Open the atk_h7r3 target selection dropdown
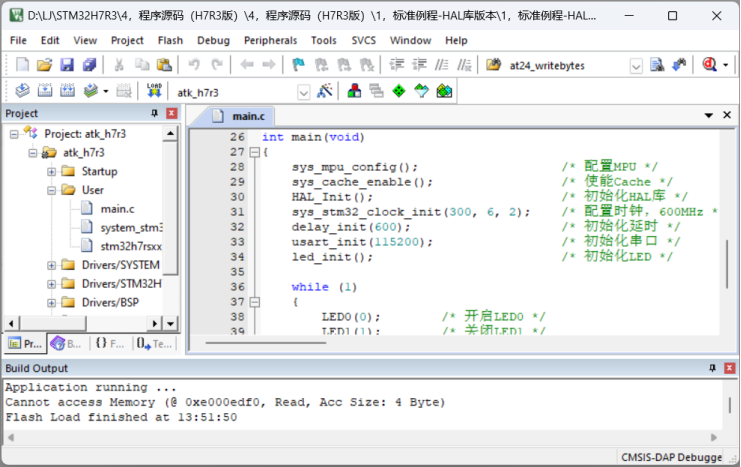Screen dimensions: 741x467 pyautogui.click(x=304, y=92)
